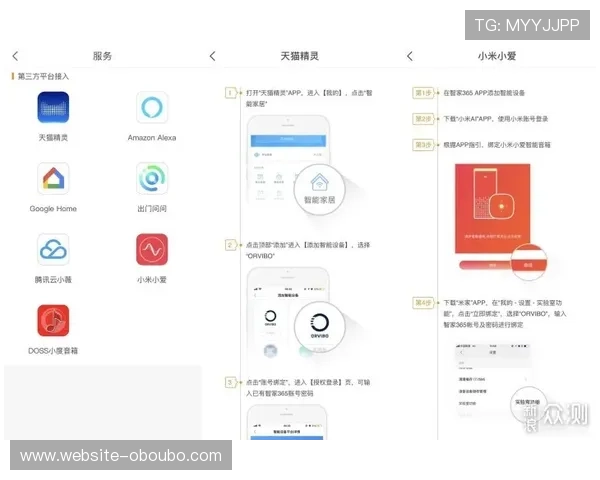Click the 服务 page title
The width and height of the screenshot is (600, 480).
102,56
